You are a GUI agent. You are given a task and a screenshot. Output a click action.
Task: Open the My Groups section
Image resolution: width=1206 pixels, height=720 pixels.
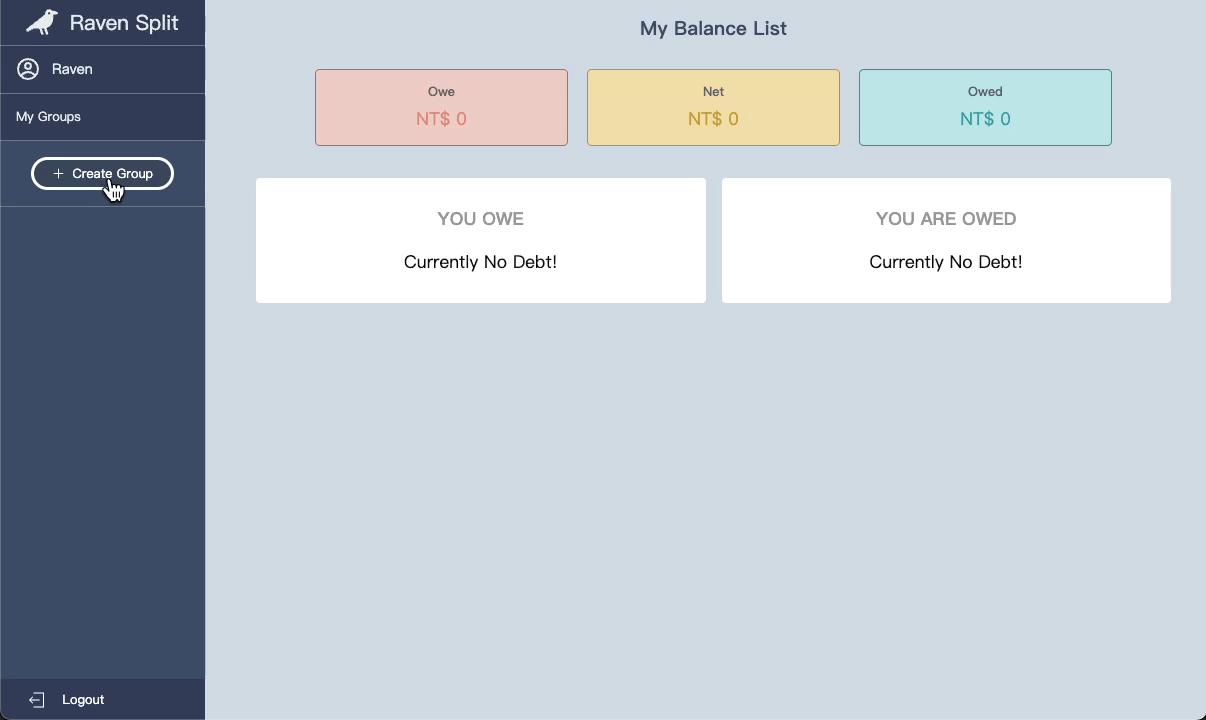tap(48, 116)
